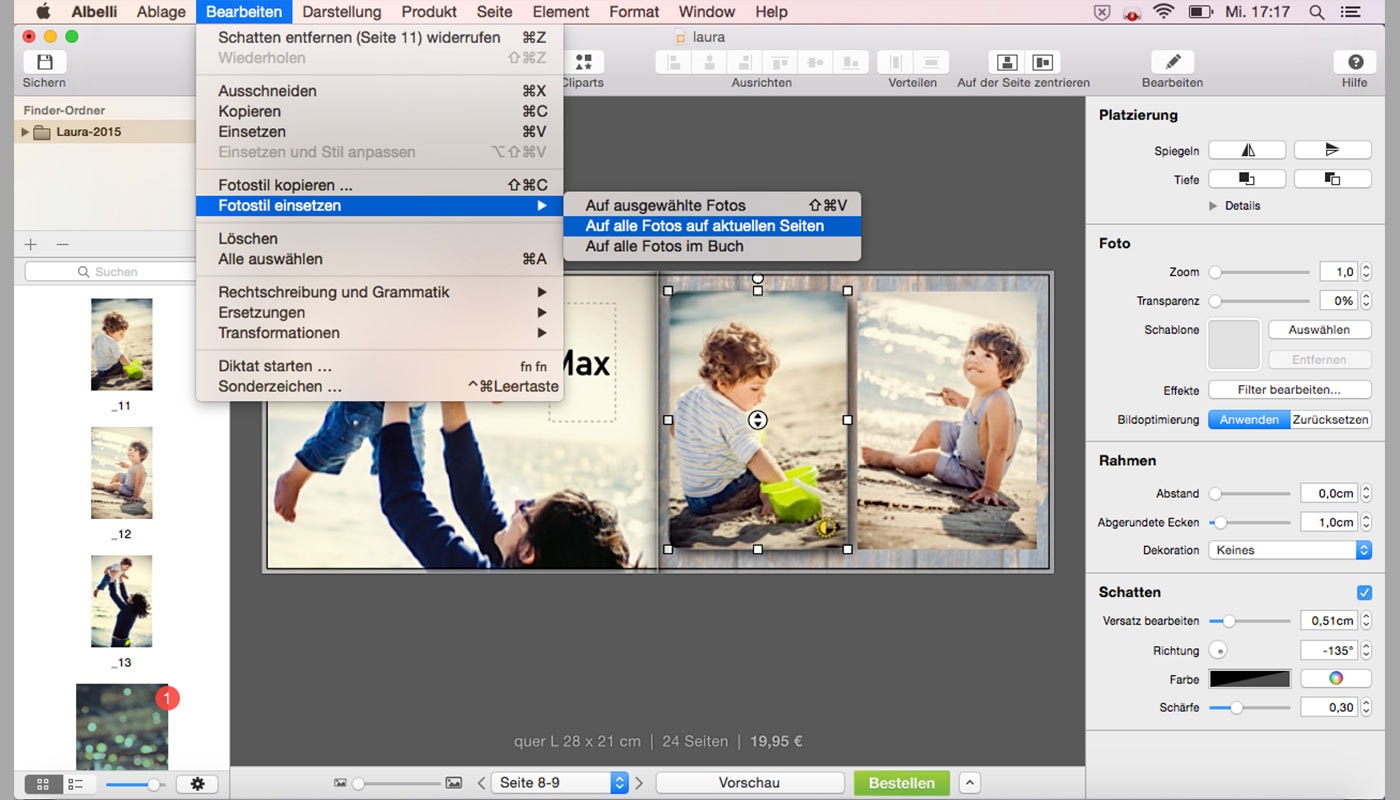Open the shadow color wheel picker

[1335, 679]
